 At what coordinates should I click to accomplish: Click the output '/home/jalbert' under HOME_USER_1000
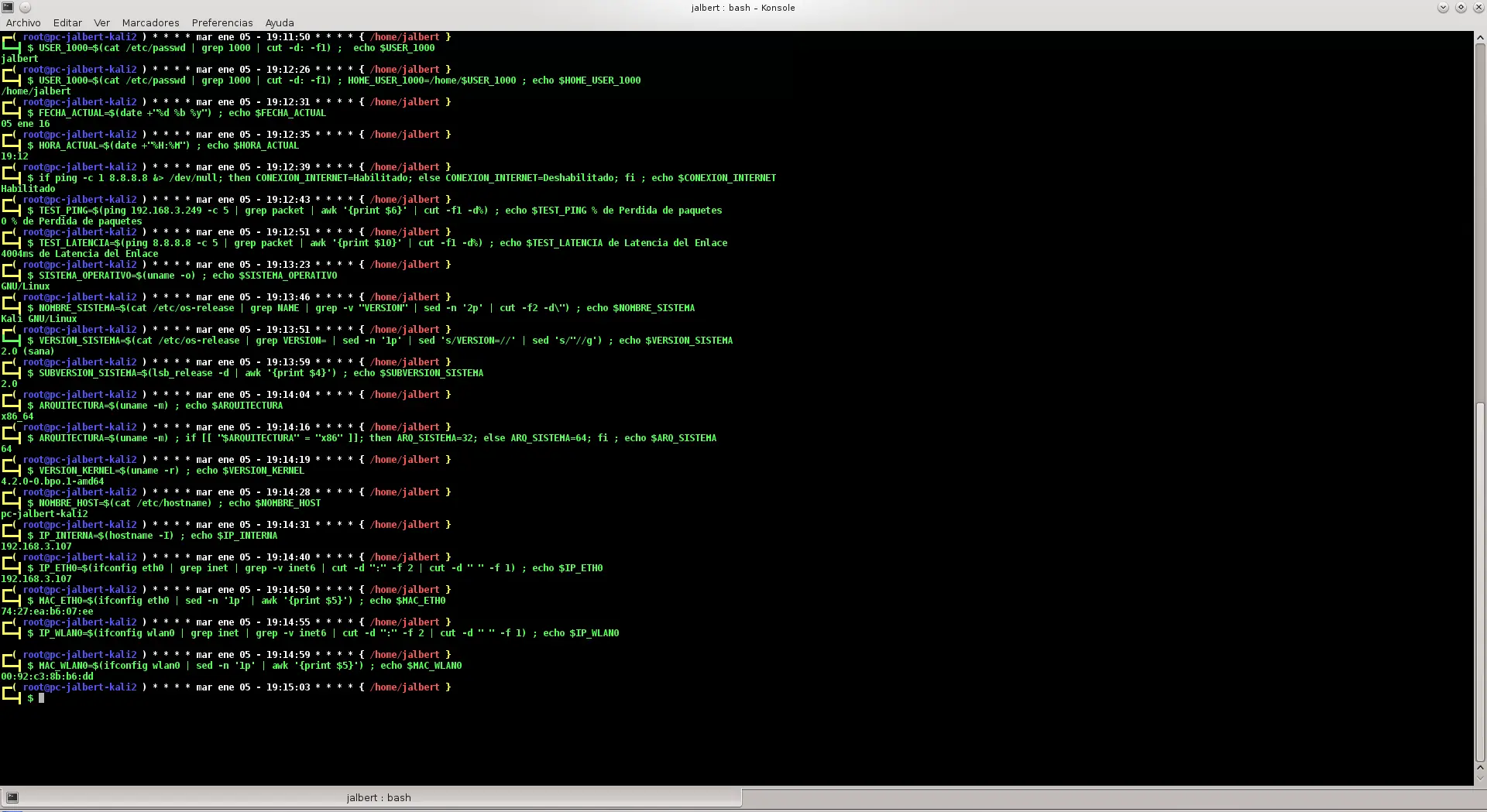point(36,91)
